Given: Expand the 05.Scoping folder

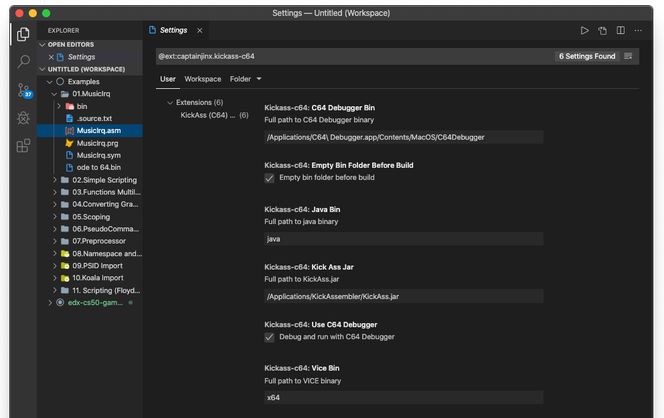Looking at the screenshot, I should 55,216.
